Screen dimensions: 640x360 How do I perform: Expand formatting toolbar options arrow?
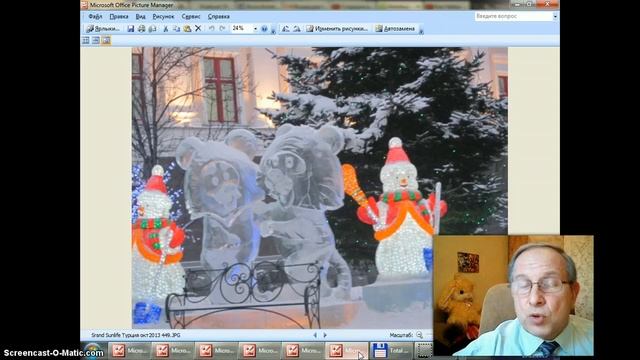pos(421,30)
